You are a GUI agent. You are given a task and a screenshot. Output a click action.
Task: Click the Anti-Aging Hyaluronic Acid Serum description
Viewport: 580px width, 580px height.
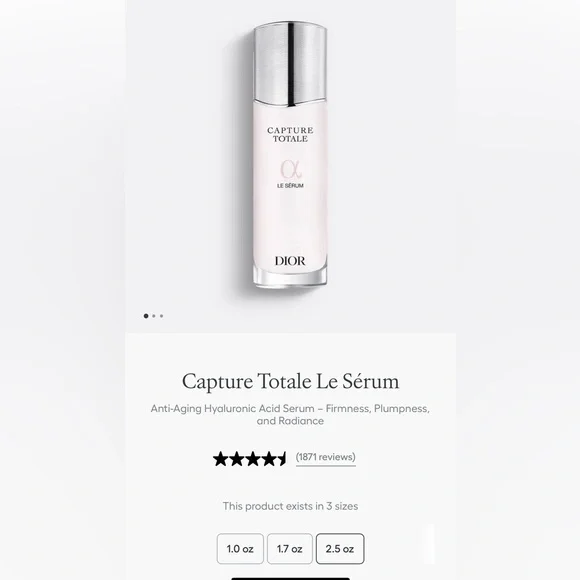[x=290, y=415]
